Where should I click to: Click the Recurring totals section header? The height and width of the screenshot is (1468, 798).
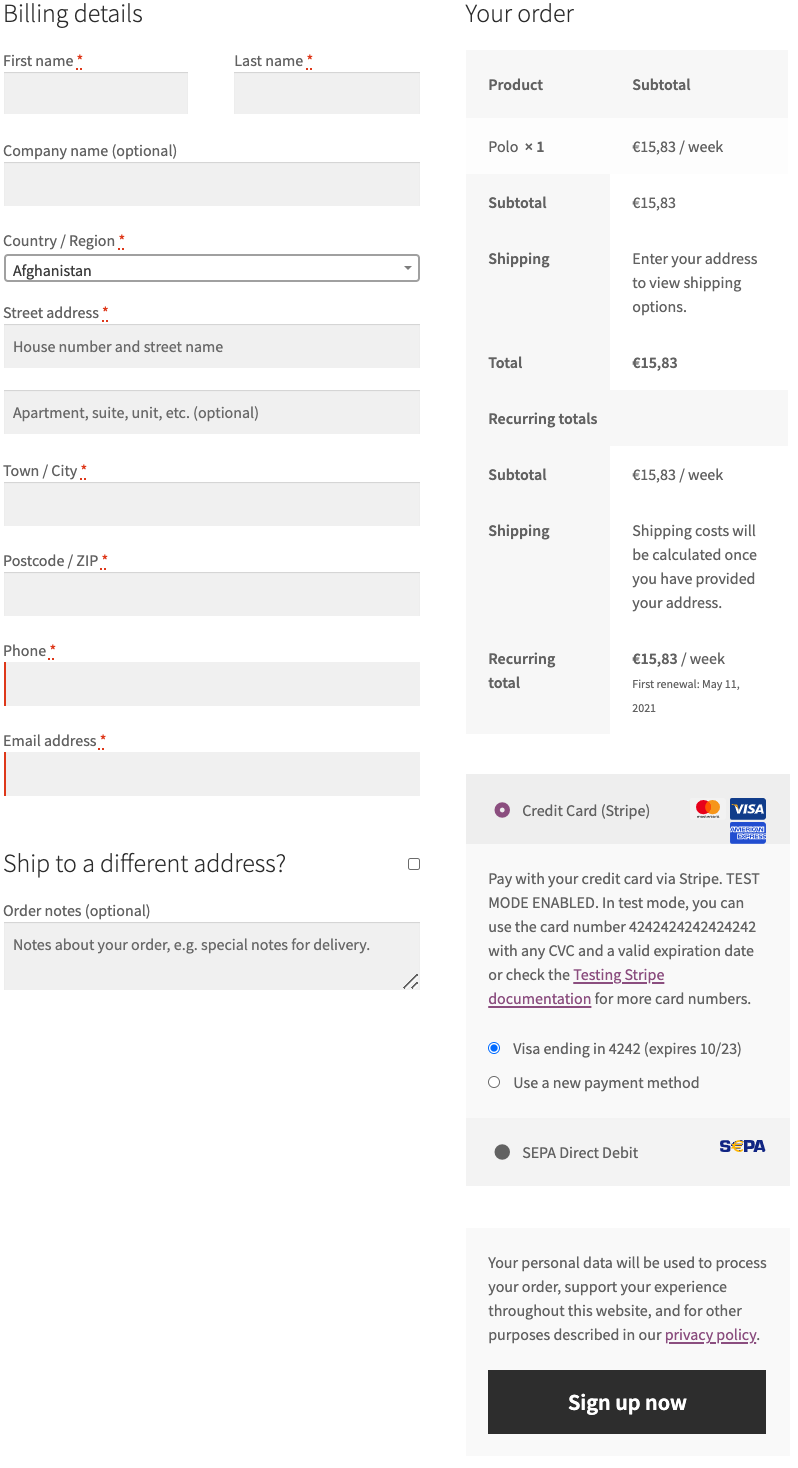(543, 418)
